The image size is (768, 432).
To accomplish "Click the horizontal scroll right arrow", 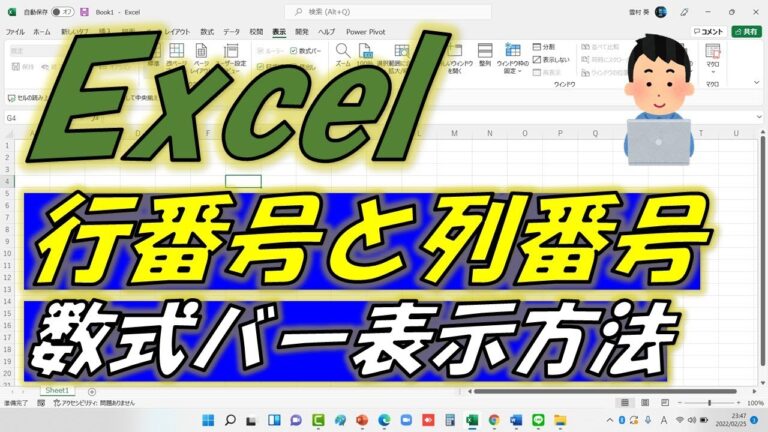I will coord(754,391).
